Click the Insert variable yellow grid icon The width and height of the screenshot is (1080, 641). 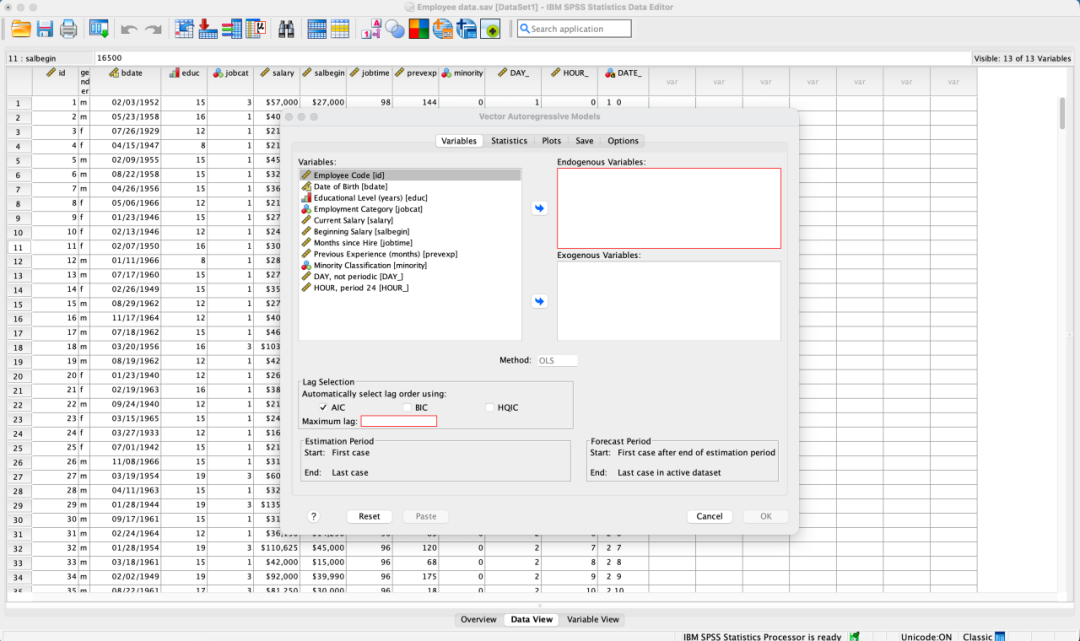click(340, 29)
